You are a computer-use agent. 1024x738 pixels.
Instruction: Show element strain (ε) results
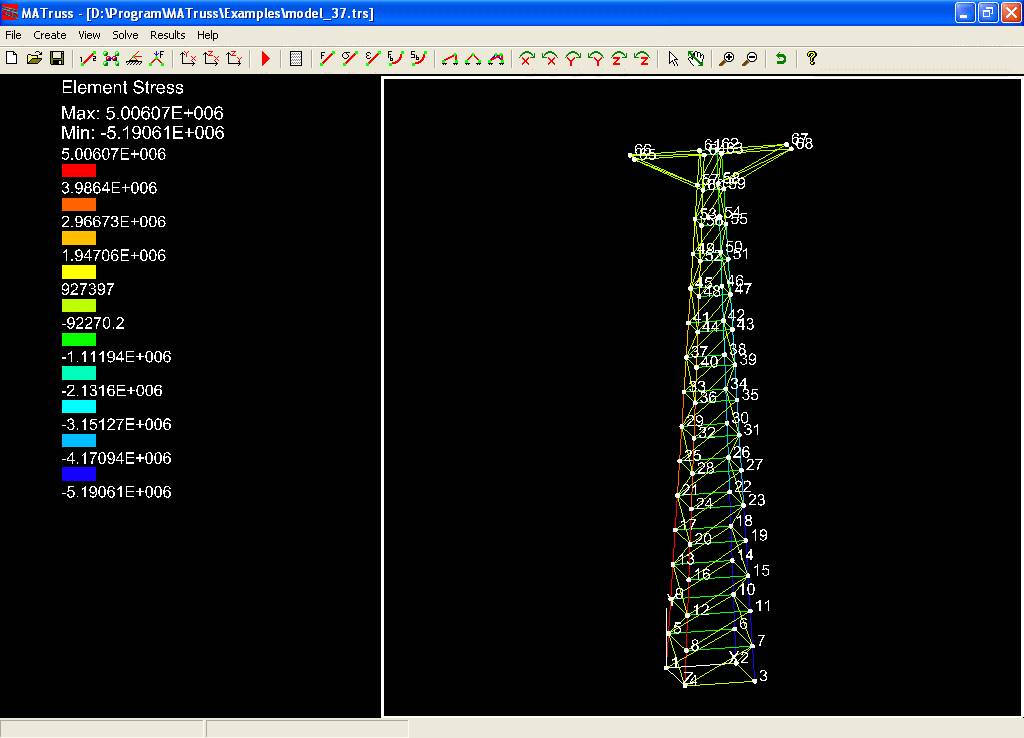click(372, 59)
